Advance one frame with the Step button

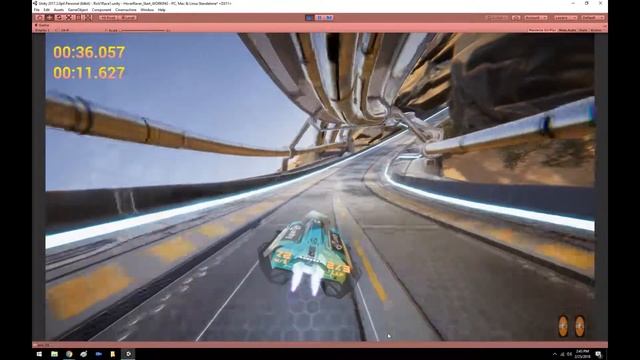pyautogui.click(x=329, y=18)
